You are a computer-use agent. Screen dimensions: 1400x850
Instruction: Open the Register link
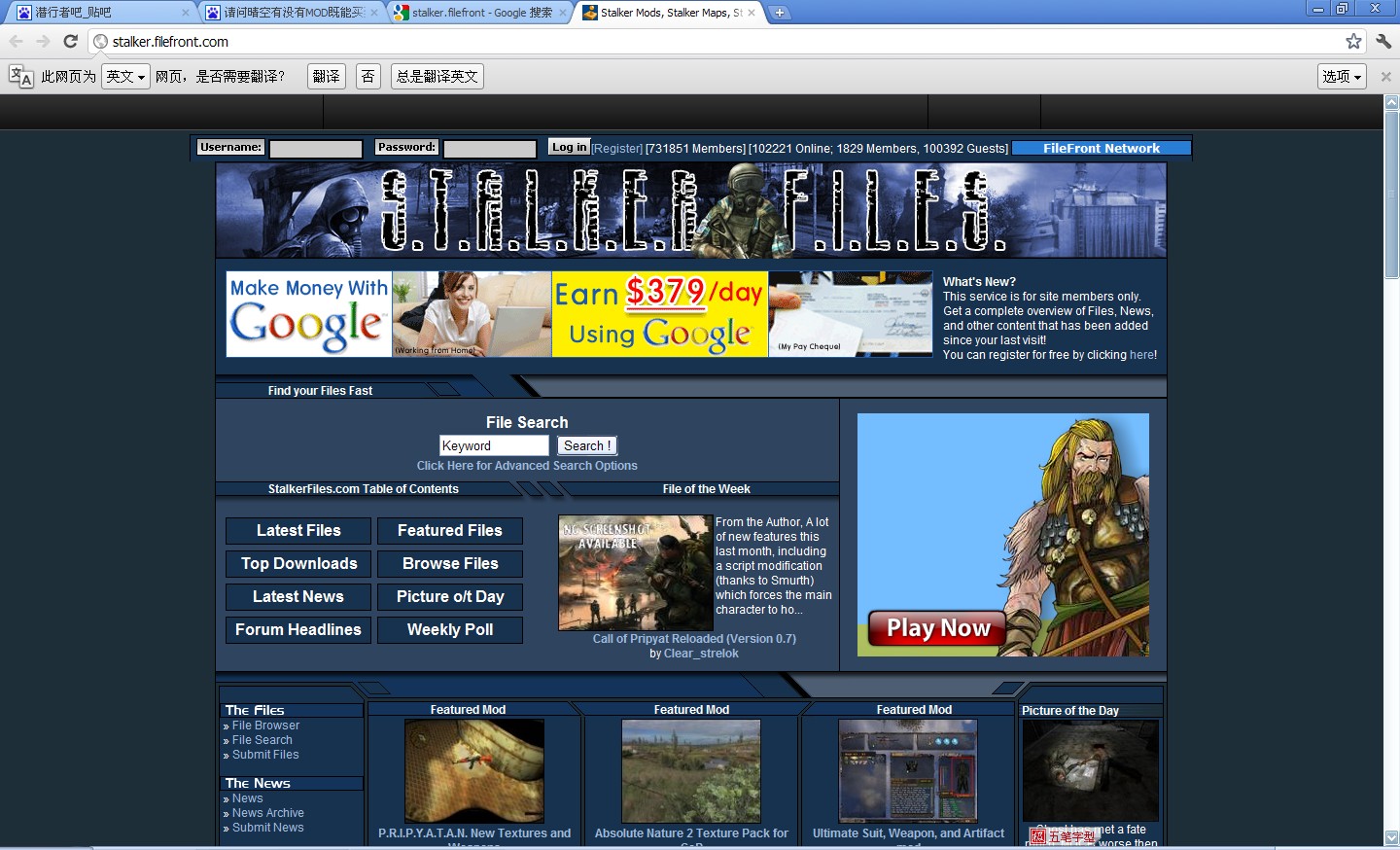617,149
